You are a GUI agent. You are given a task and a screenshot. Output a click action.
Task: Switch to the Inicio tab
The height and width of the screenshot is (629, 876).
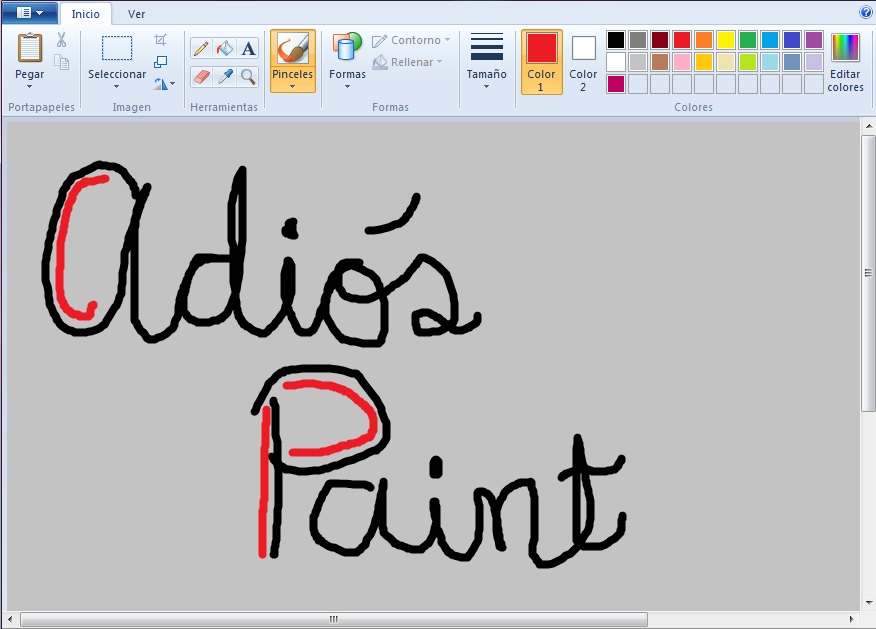85,14
